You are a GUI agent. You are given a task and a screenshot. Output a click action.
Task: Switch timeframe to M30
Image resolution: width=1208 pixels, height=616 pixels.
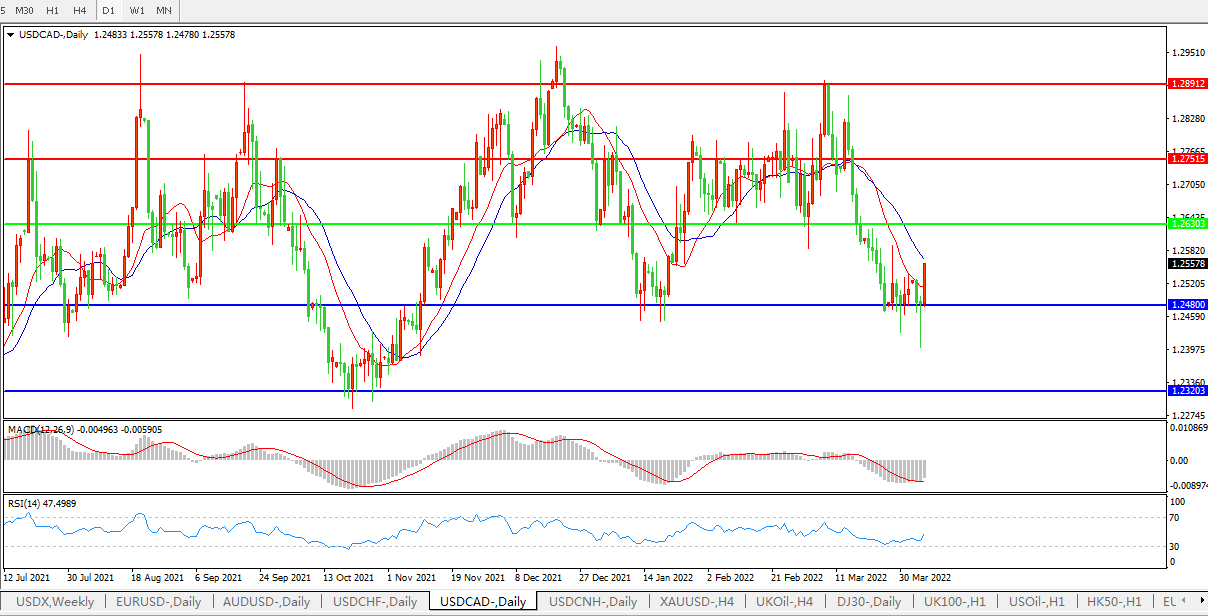click(26, 10)
